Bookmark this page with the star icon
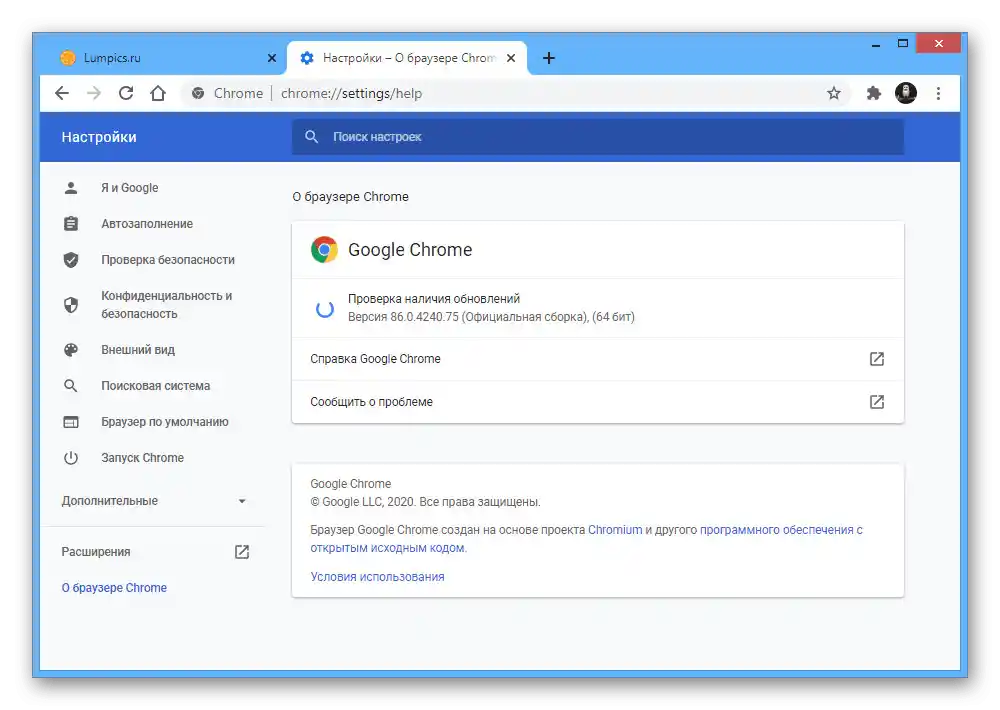This screenshot has height=710, width=1000. click(x=834, y=93)
